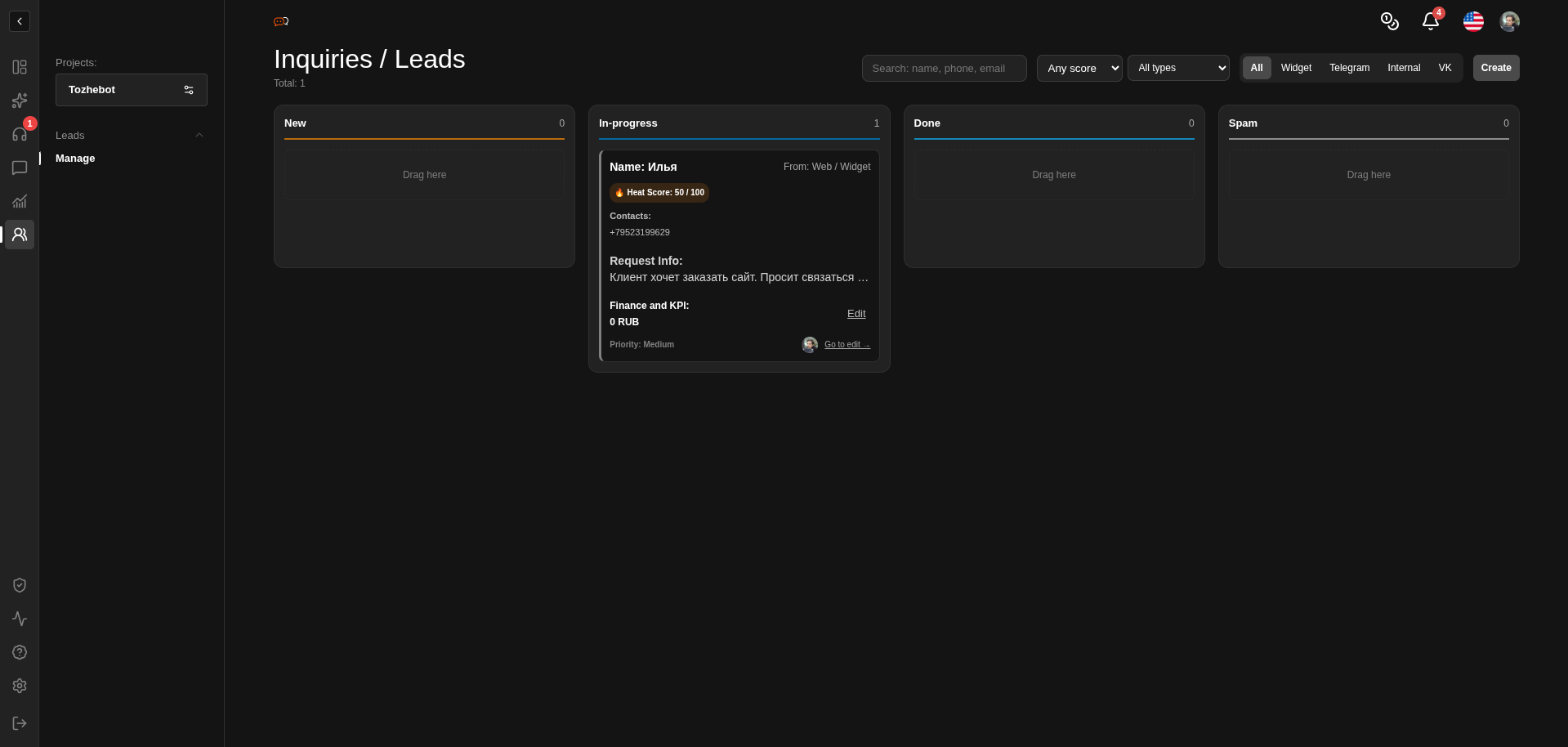
Task: Click the In-progress column header
Action: tap(628, 123)
